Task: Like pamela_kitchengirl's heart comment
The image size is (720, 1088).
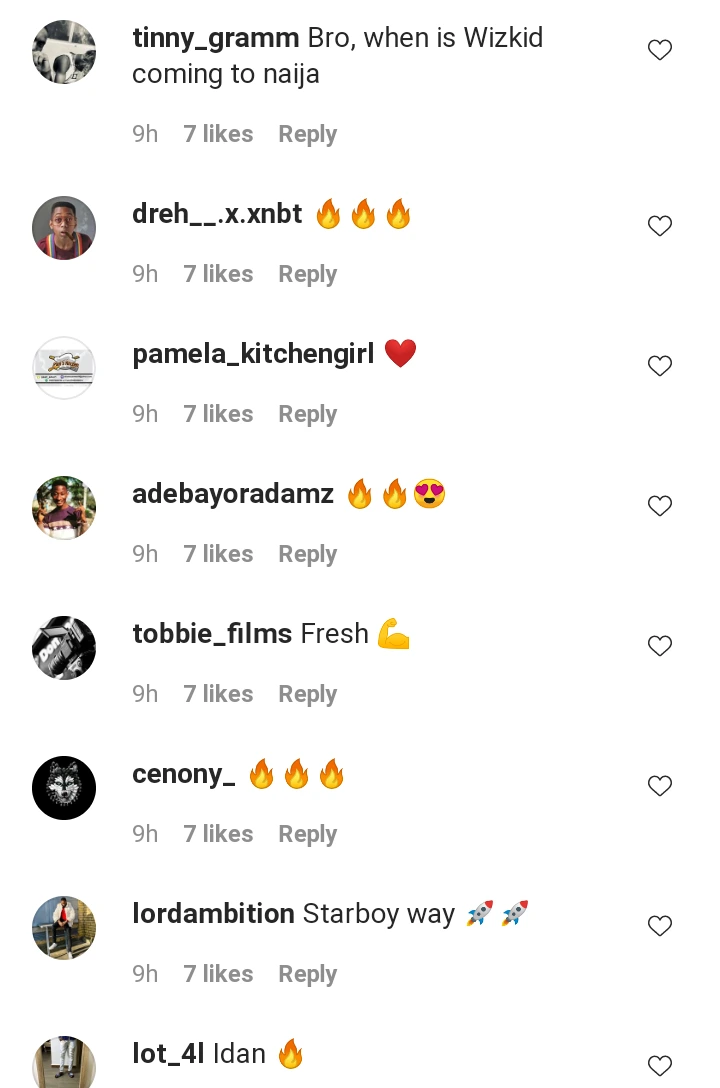Action: pos(660,366)
